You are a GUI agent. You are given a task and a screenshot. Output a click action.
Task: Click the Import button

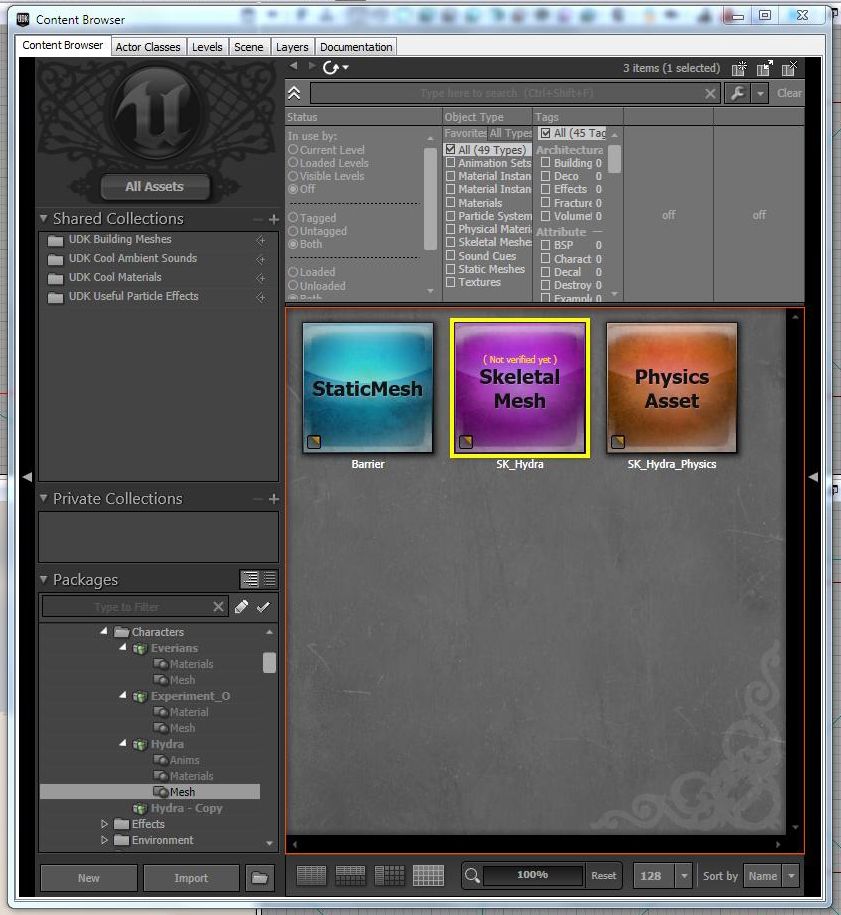point(191,878)
